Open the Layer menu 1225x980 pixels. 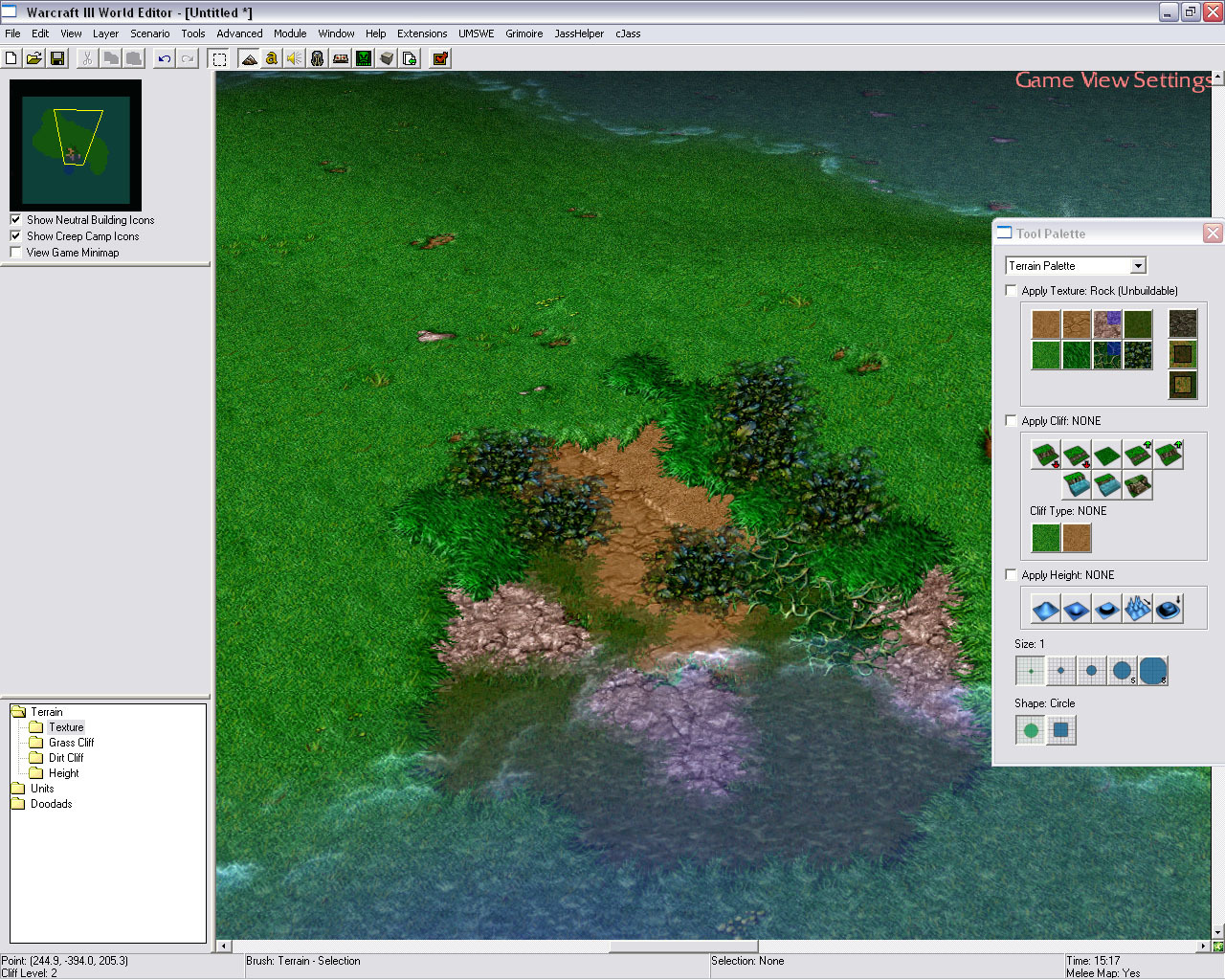click(x=105, y=33)
